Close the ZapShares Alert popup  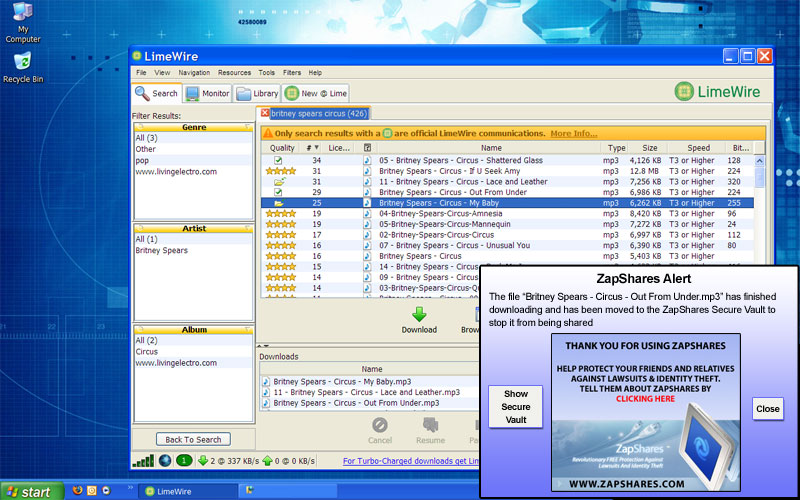pyautogui.click(x=768, y=409)
